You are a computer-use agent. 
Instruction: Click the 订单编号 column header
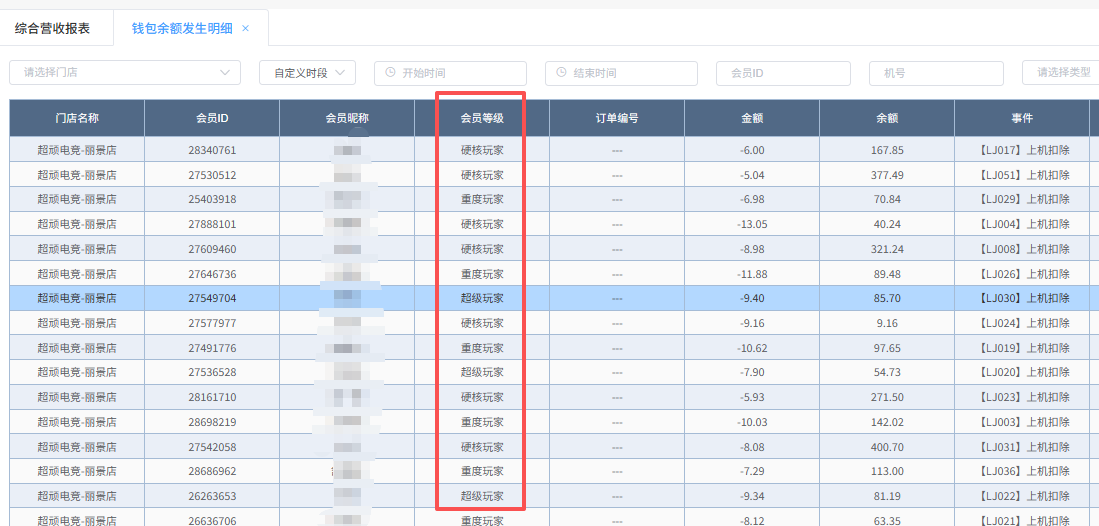point(617,118)
